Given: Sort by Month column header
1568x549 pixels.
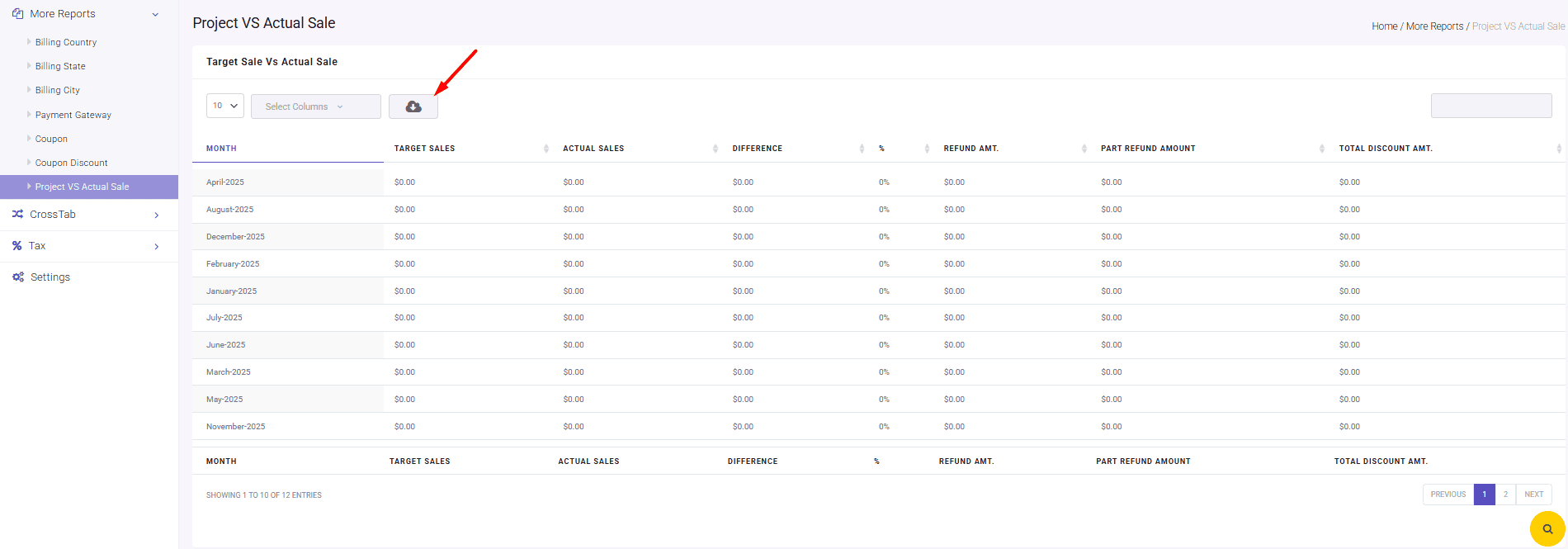Looking at the screenshot, I should click(x=288, y=149).
